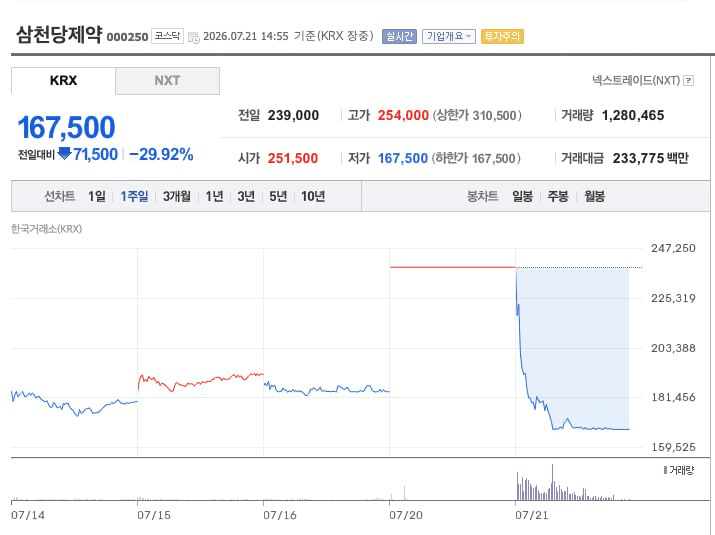
Task: Click the 07/21 marker on the chart timeline
Action: coord(531,515)
